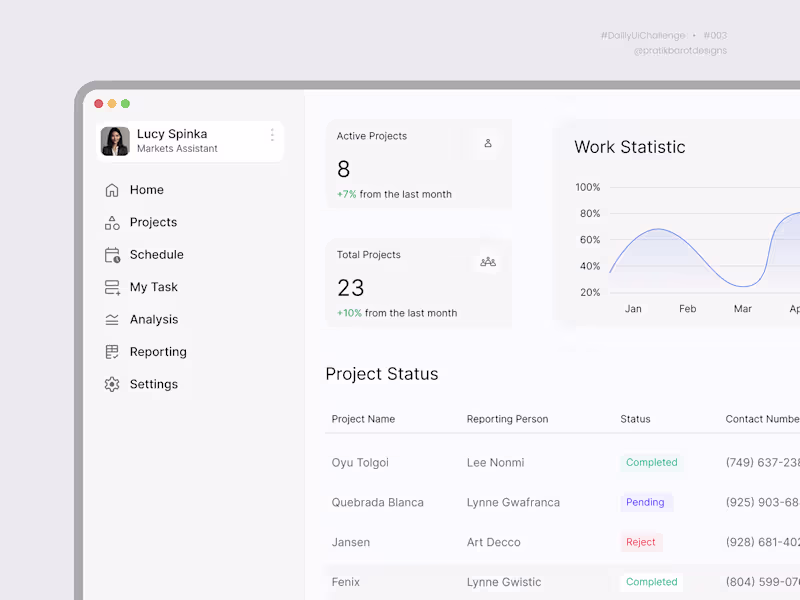The width and height of the screenshot is (800, 600).
Task: Open Settings via the gear icon
Action: [111, 384]
